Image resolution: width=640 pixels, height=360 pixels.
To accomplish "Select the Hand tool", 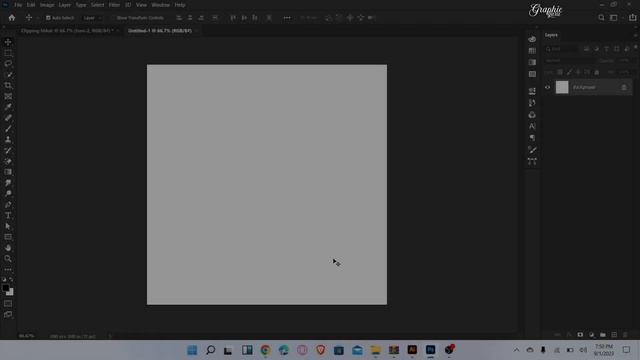I will pyautogui.click(x=8, y=248).
